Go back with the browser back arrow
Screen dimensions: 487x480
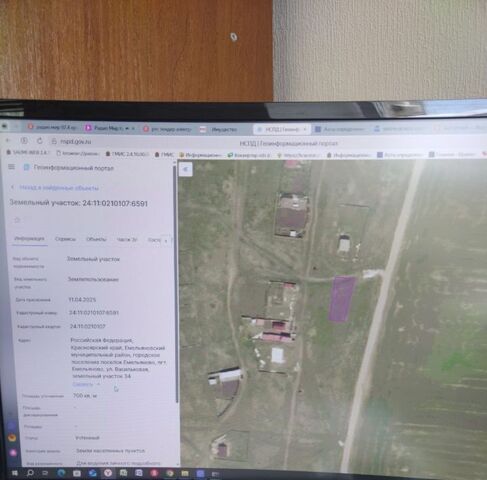pos(8,140)
